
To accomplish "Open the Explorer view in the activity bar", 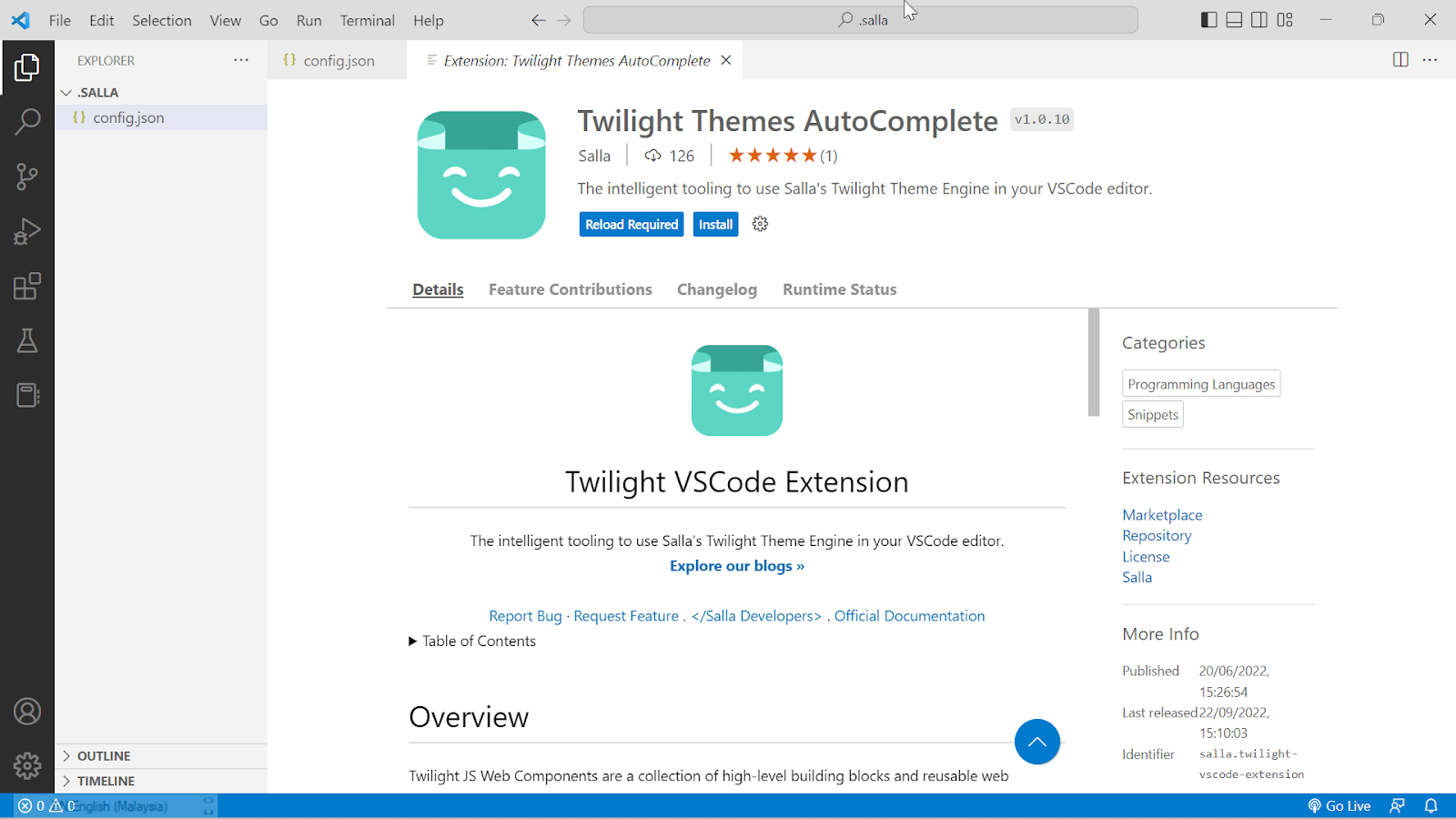I will tap(27, 66).
